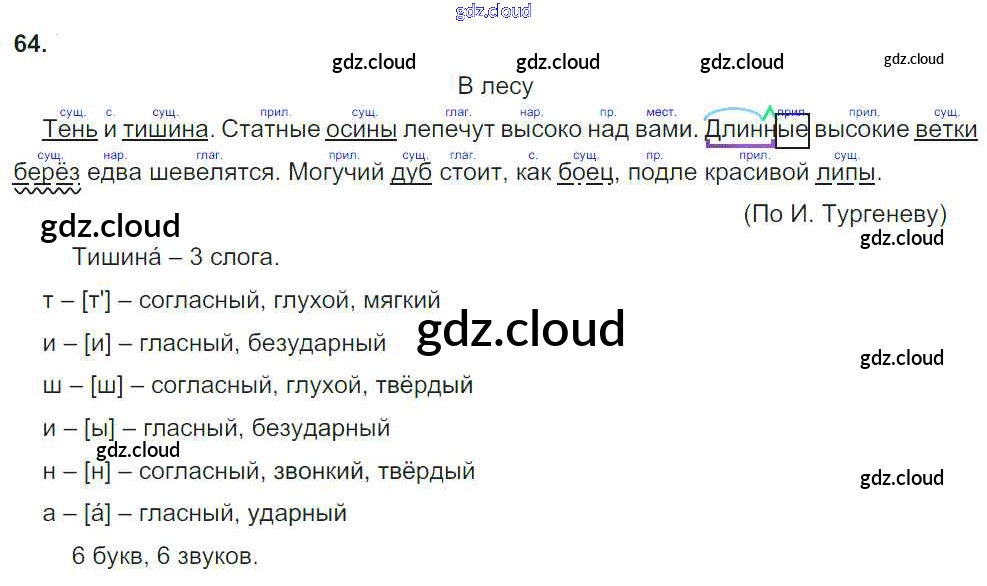987x586 pixels.
Task: Select the underlined word "ветки"
Action: 945,130
